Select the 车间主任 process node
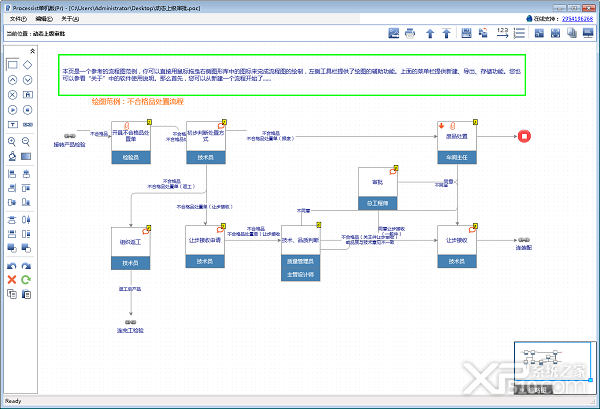 click(x=457, y=142)
